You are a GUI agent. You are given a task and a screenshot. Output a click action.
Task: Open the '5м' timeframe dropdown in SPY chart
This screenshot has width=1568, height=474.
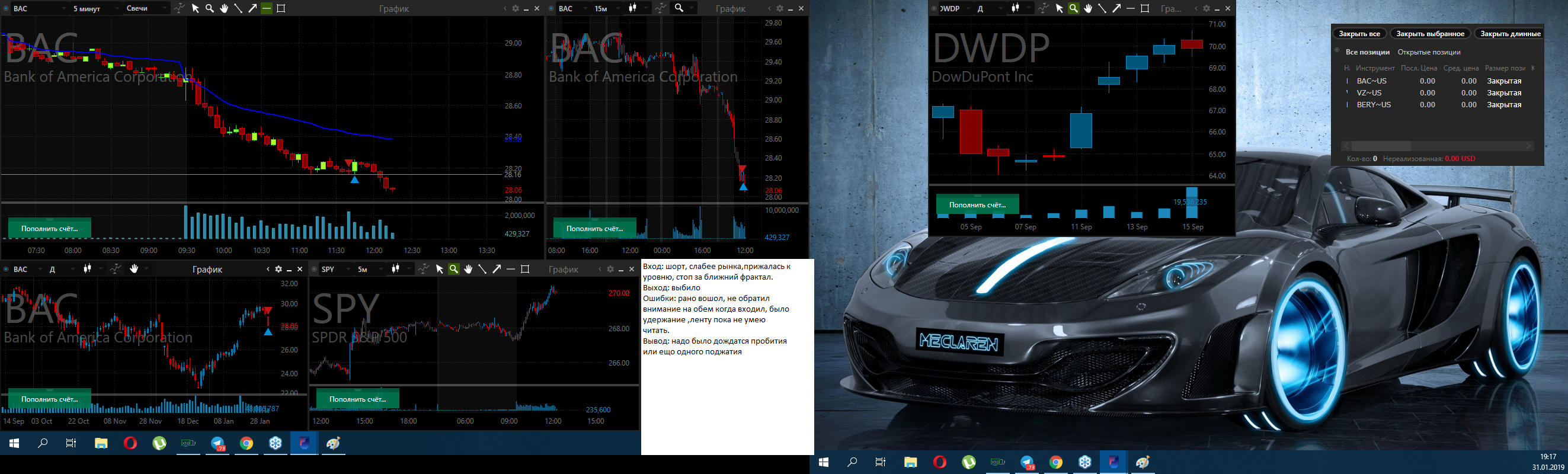click(x=370, y=269)
